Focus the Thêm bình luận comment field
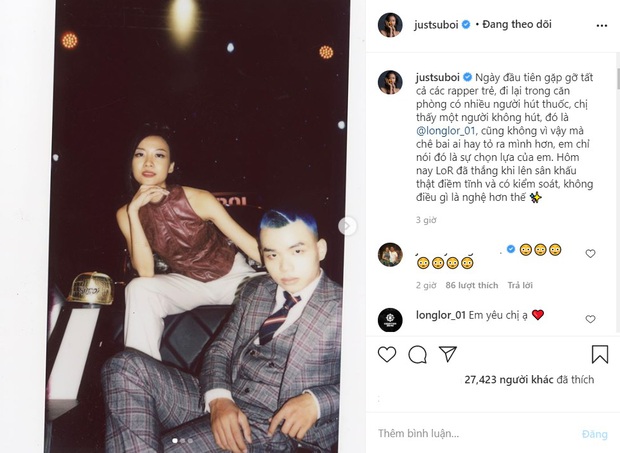The height and width of the screenshot is (453, 620). 474,434
